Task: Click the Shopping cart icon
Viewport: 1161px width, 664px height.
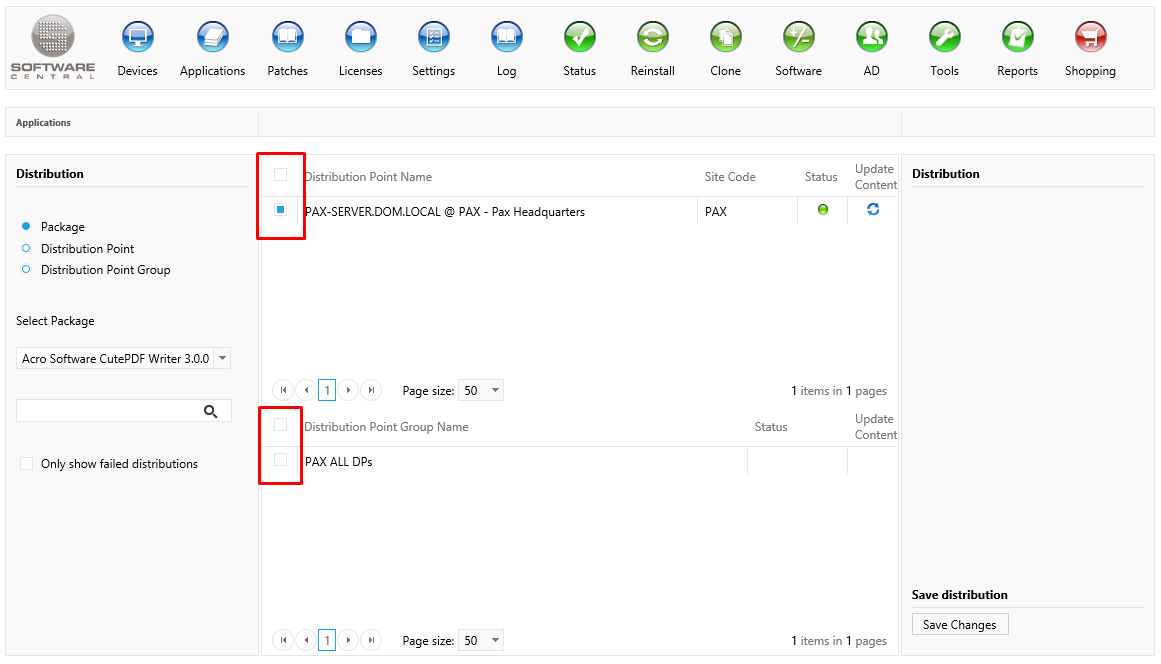Action: [1090, 39]
